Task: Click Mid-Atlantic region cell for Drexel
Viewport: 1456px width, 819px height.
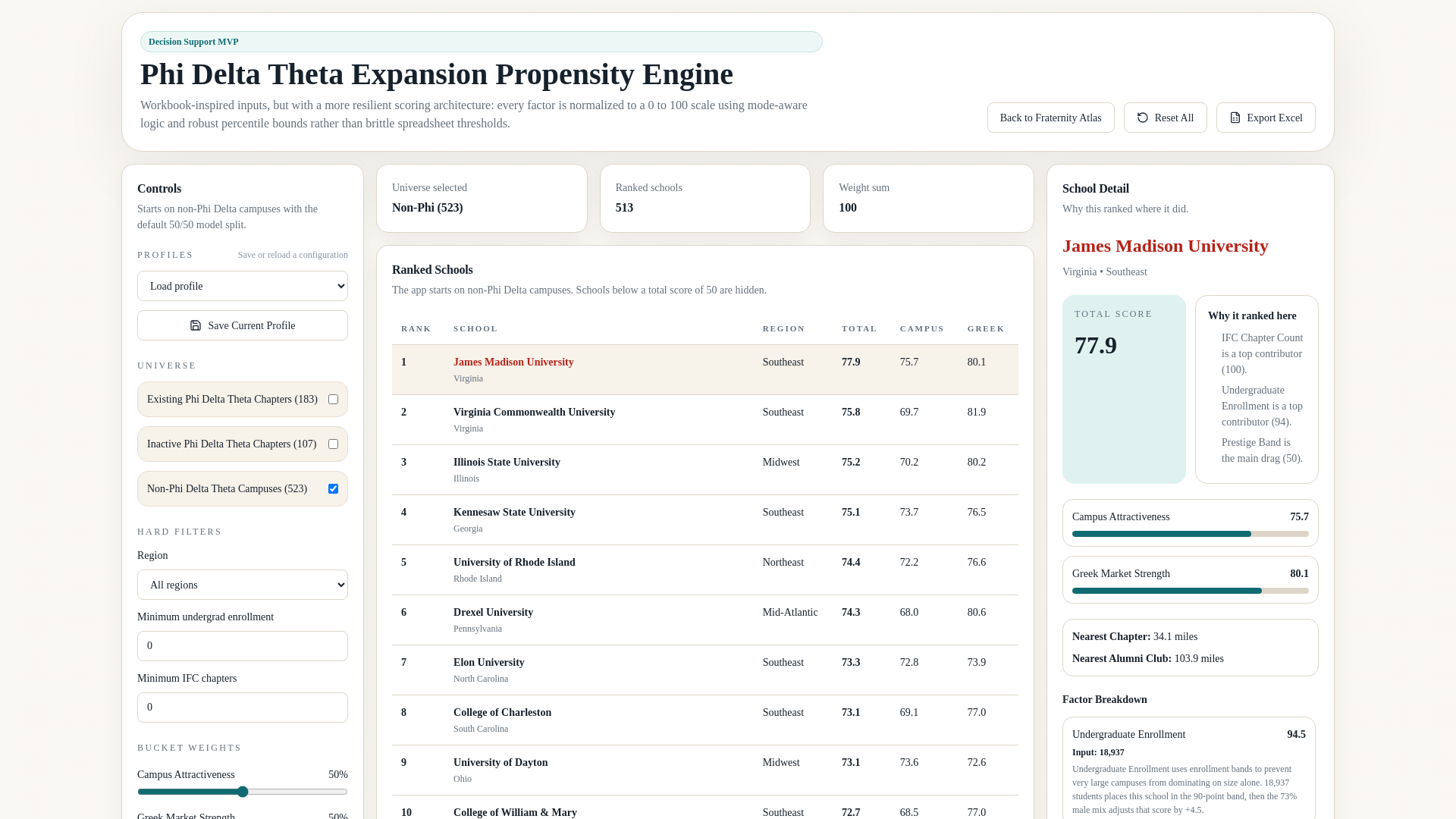Action: (790, 612)
